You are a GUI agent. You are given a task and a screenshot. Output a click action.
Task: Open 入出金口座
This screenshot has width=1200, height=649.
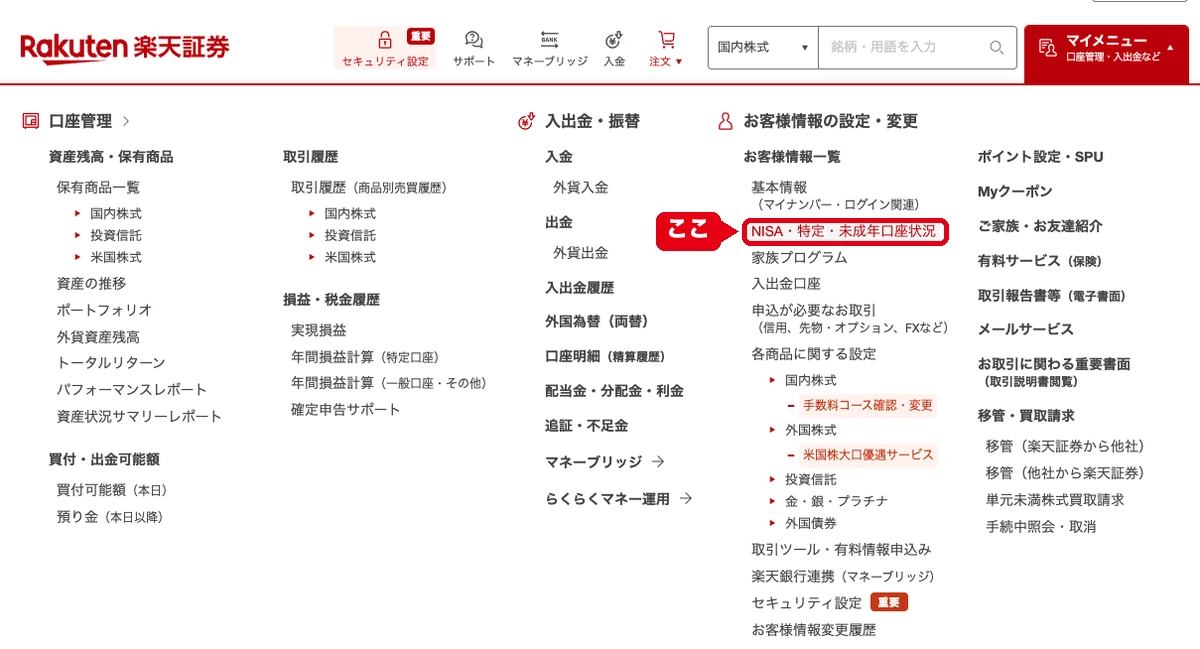pyautogui.click(x=786, y=283)
